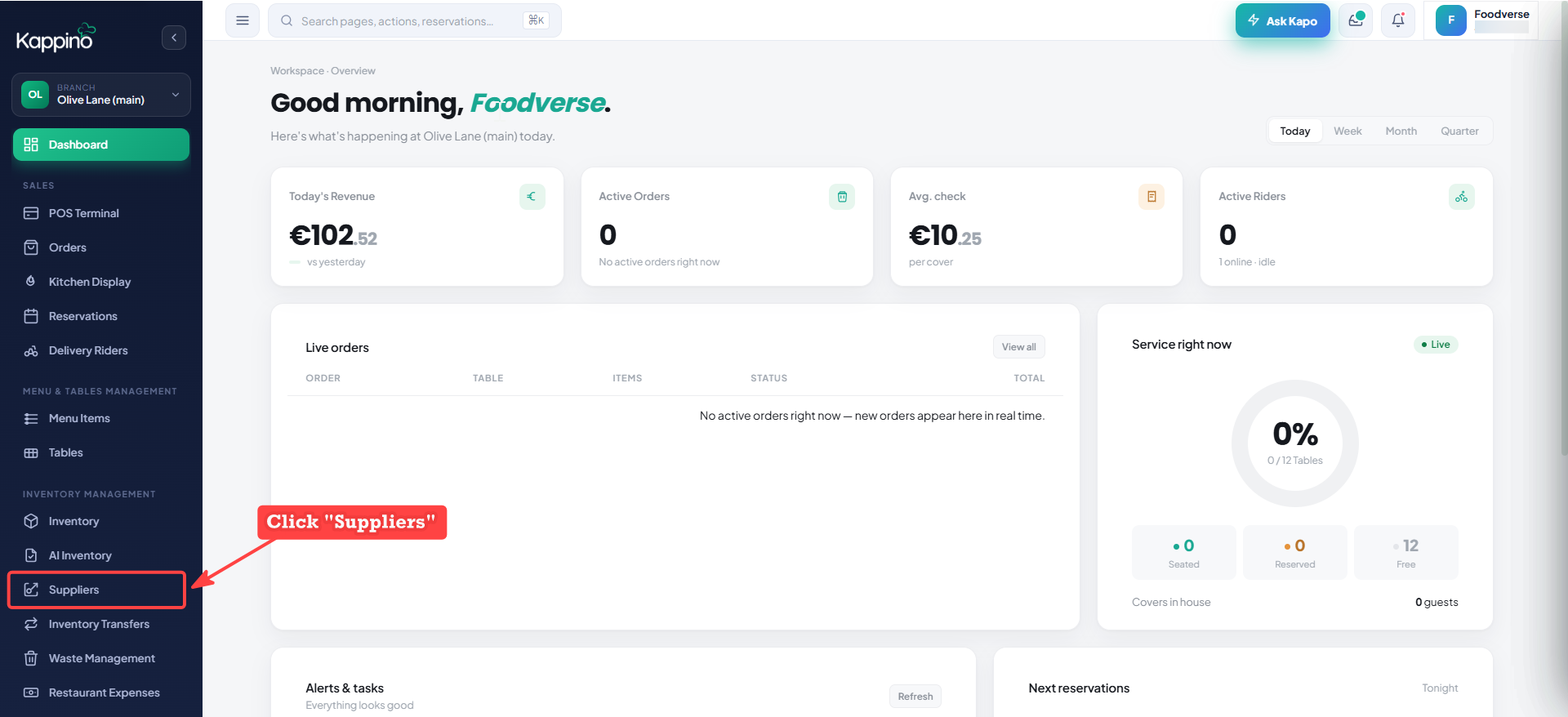Click the Live status badge
1568x717 pixels.
click(x=1436, y=345)
